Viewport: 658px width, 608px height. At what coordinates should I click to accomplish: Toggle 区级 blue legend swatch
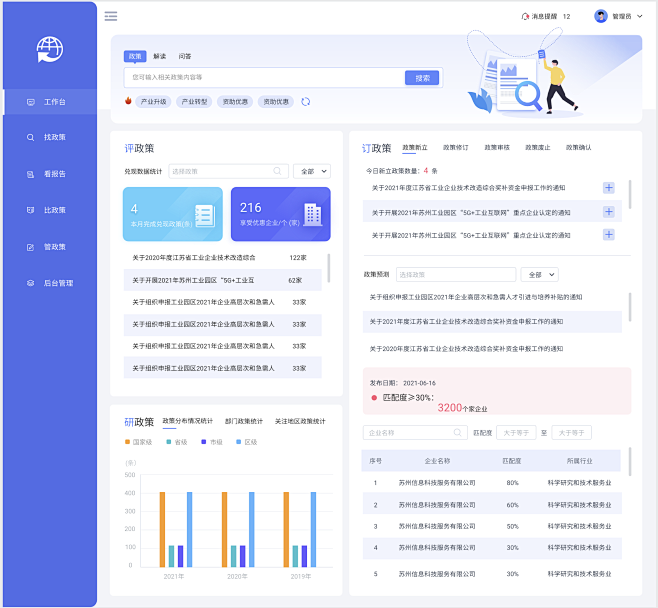pos(238,442)
